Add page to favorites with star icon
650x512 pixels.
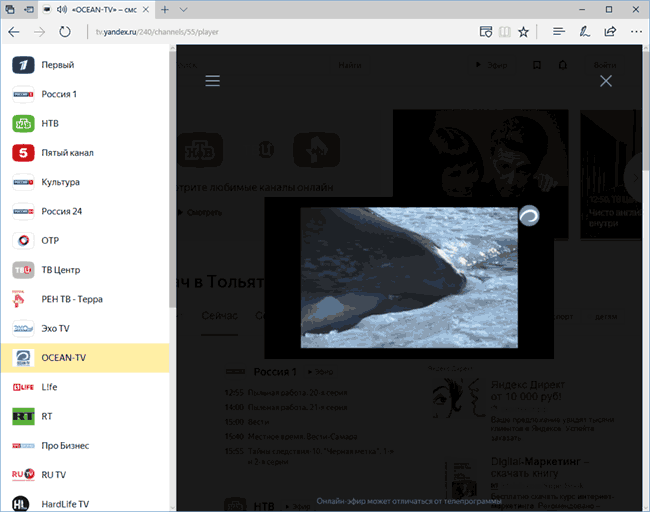coord(524,31)
